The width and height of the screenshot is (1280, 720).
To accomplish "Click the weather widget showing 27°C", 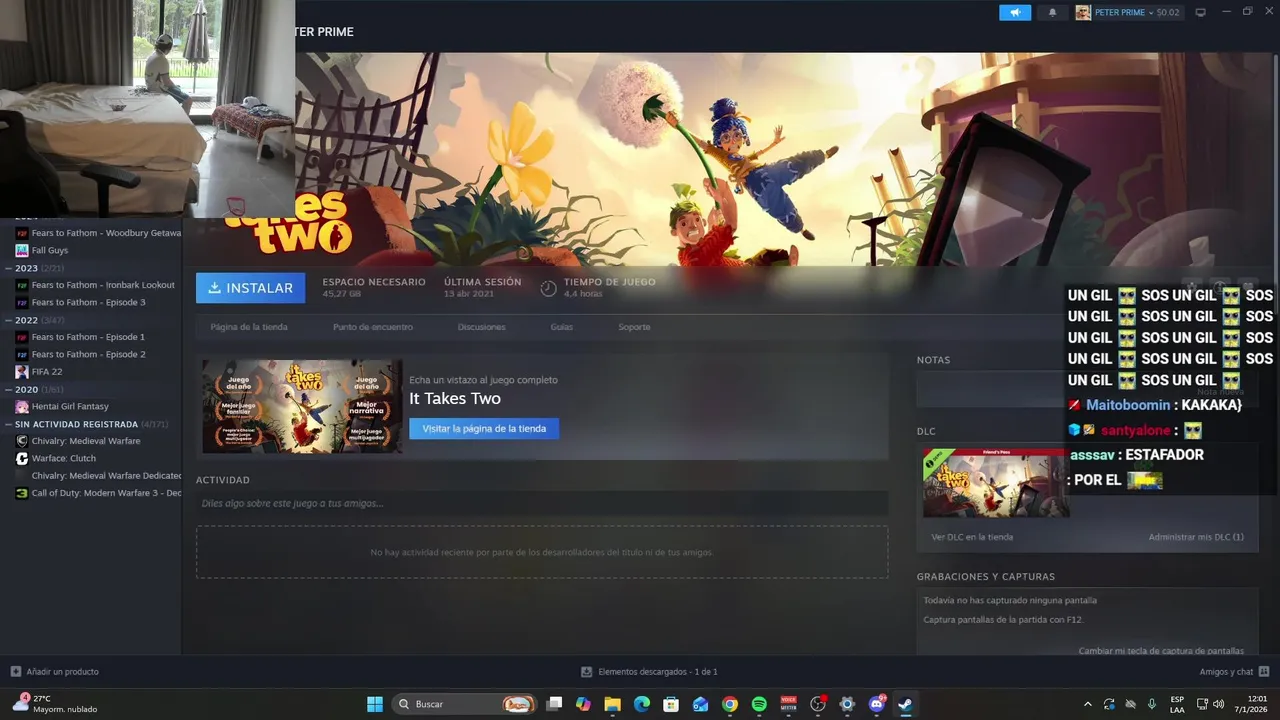I will (x=55, y=704).
